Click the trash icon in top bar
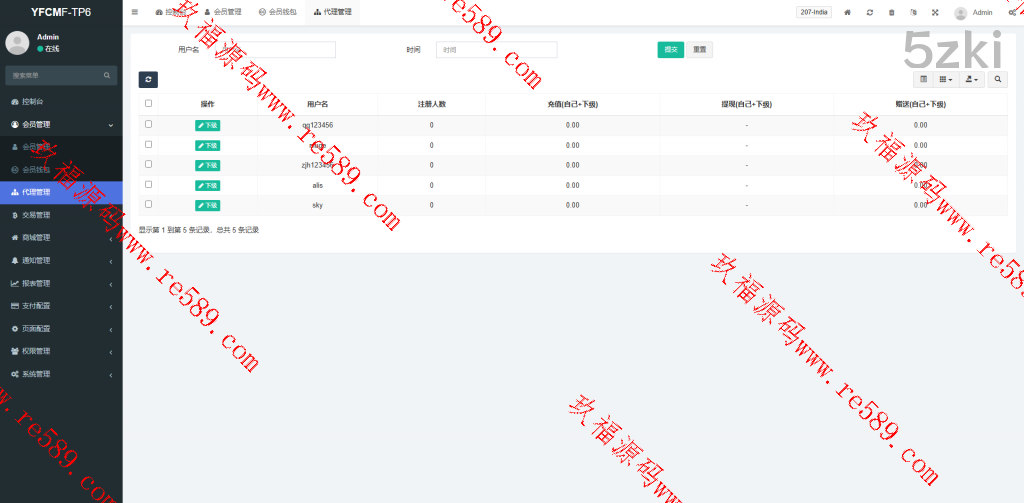 point(891,12)
